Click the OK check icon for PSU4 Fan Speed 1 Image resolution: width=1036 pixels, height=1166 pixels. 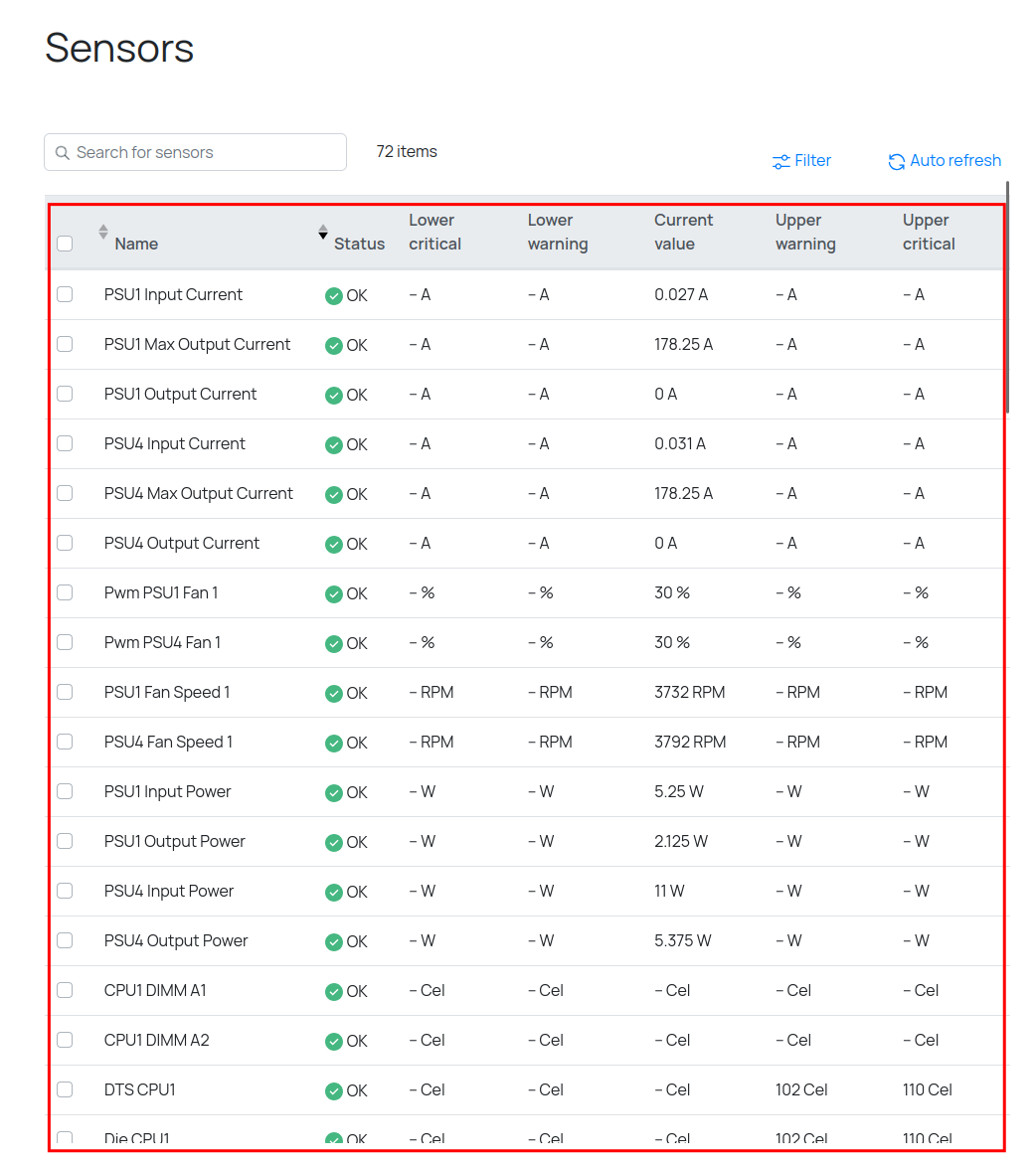tap(334, 743)
